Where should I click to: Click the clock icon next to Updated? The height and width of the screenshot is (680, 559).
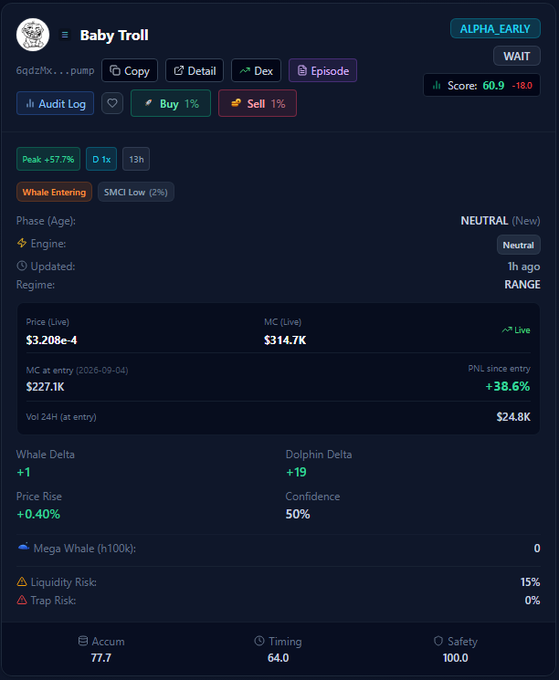(22, 266)
